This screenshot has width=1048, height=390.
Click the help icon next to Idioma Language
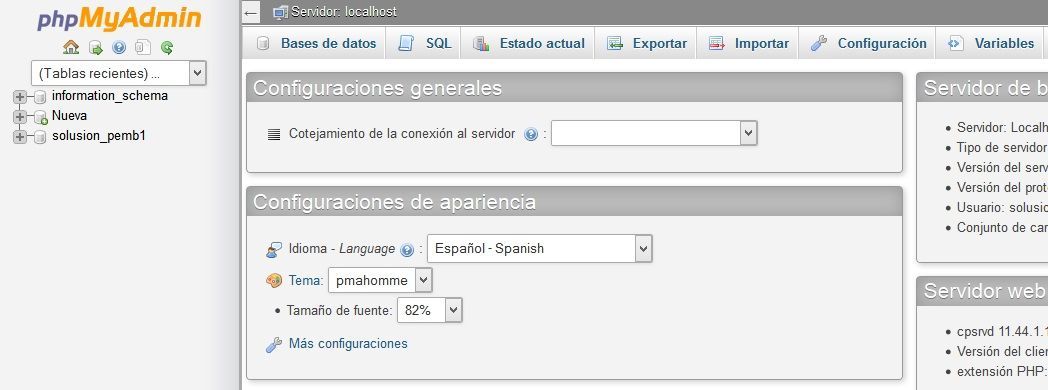pos(407,250)
